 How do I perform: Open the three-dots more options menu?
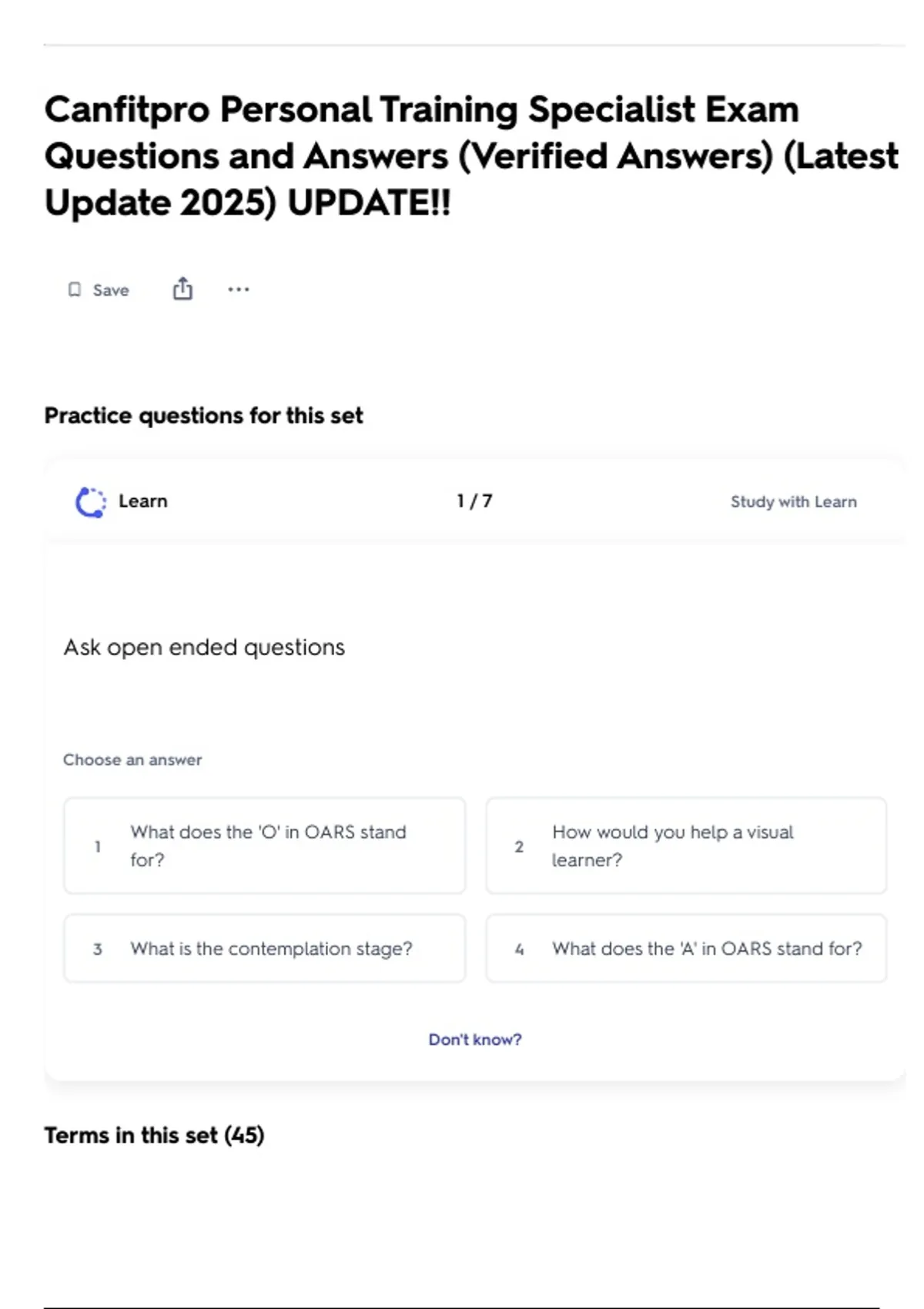click(239, 290)
